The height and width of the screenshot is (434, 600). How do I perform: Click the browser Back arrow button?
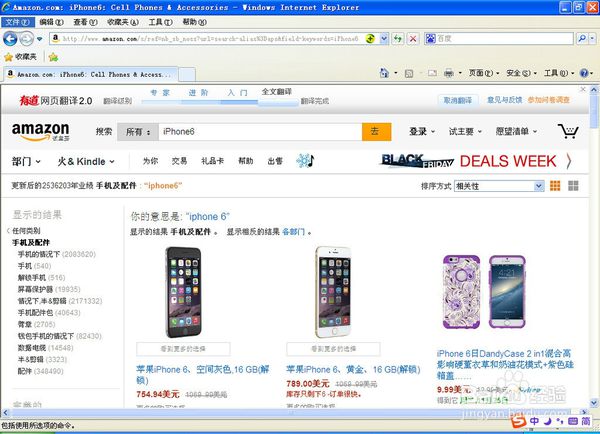coord(10,39)
